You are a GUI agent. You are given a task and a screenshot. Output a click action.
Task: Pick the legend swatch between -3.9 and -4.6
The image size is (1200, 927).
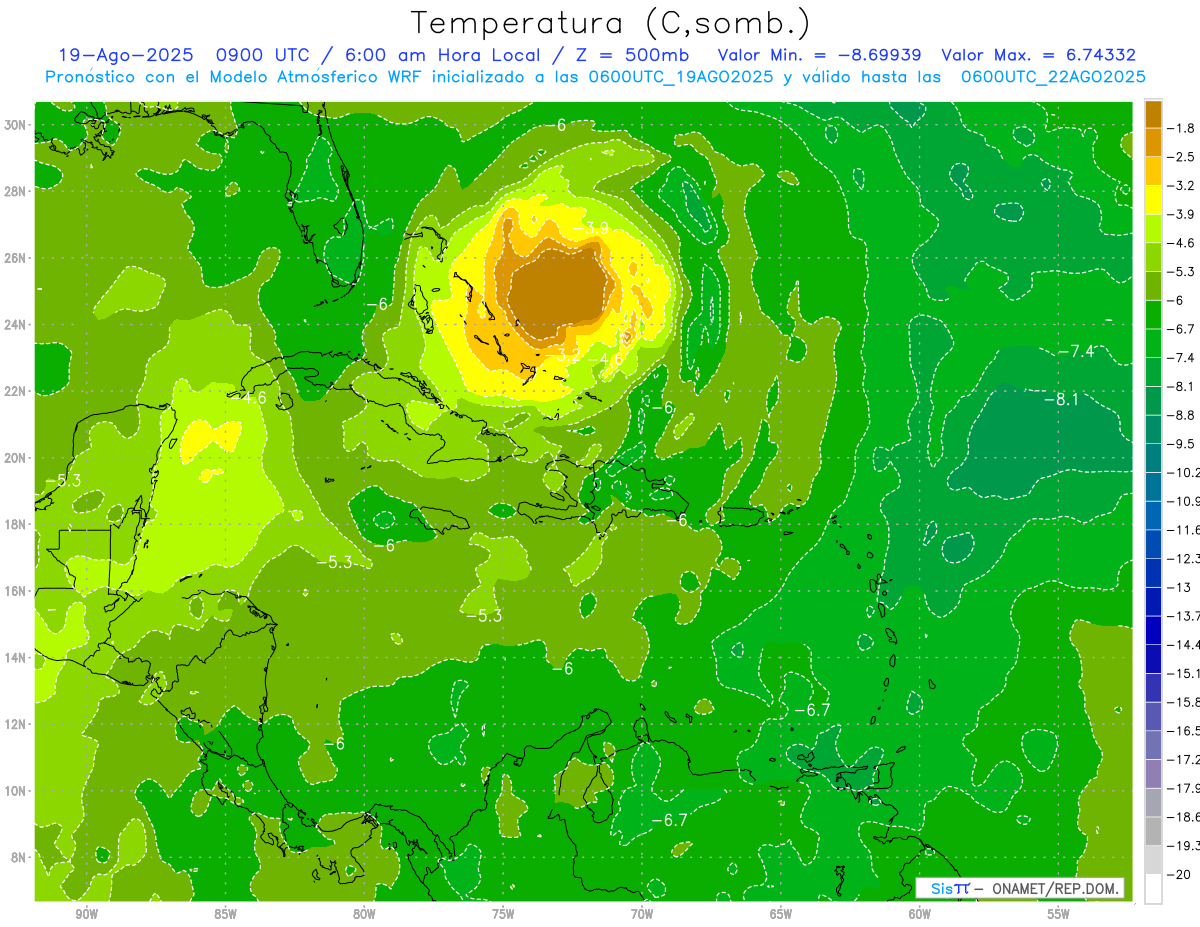click(x=1153, y=228)
